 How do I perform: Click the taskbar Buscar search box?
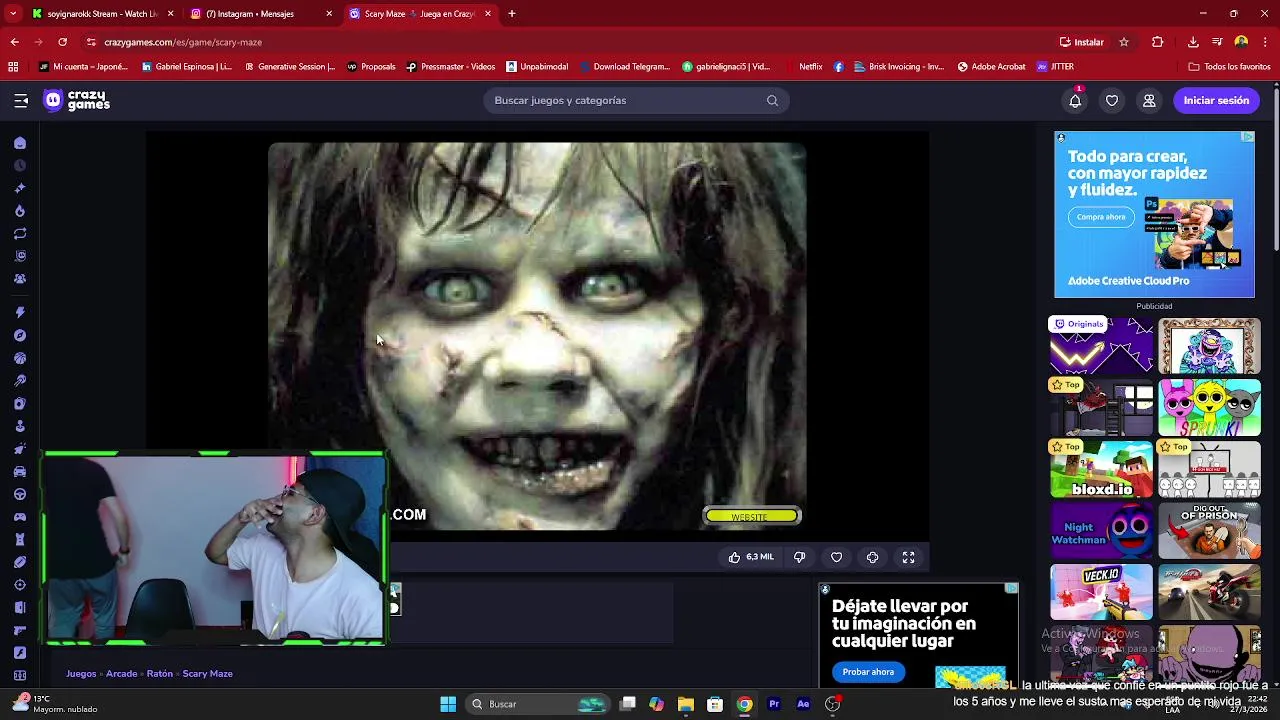(540, 704)
